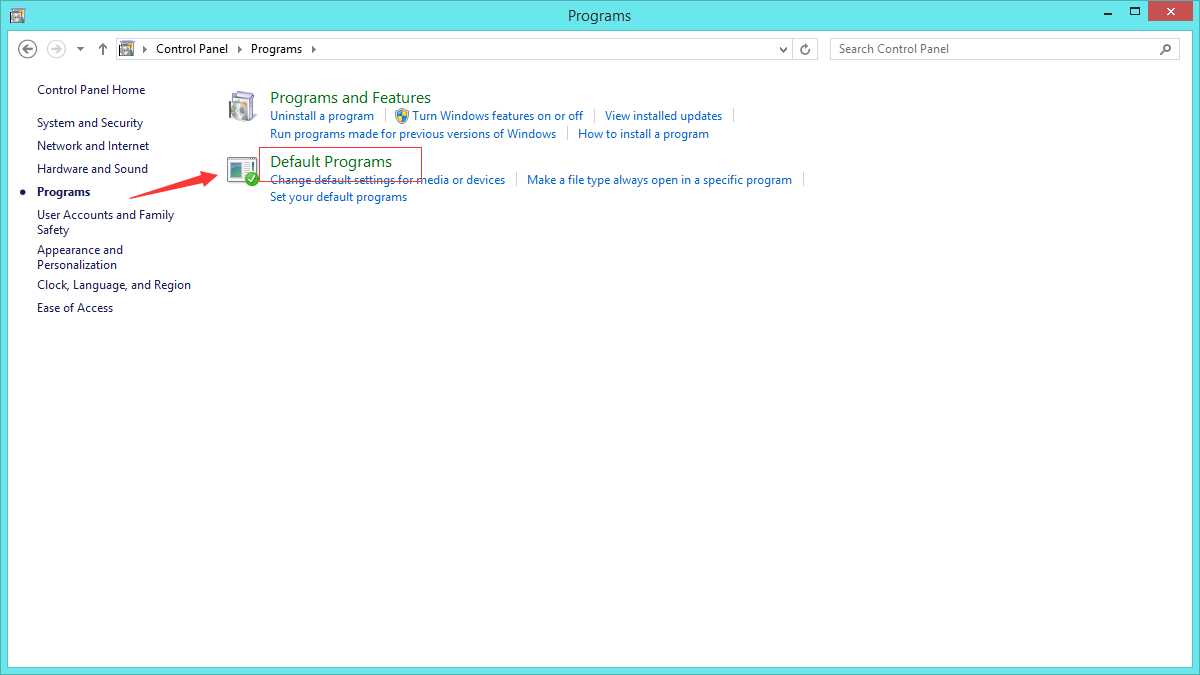Click the Up to parent folder arrow
This screenshot has width=1200, height=675.
103,49
